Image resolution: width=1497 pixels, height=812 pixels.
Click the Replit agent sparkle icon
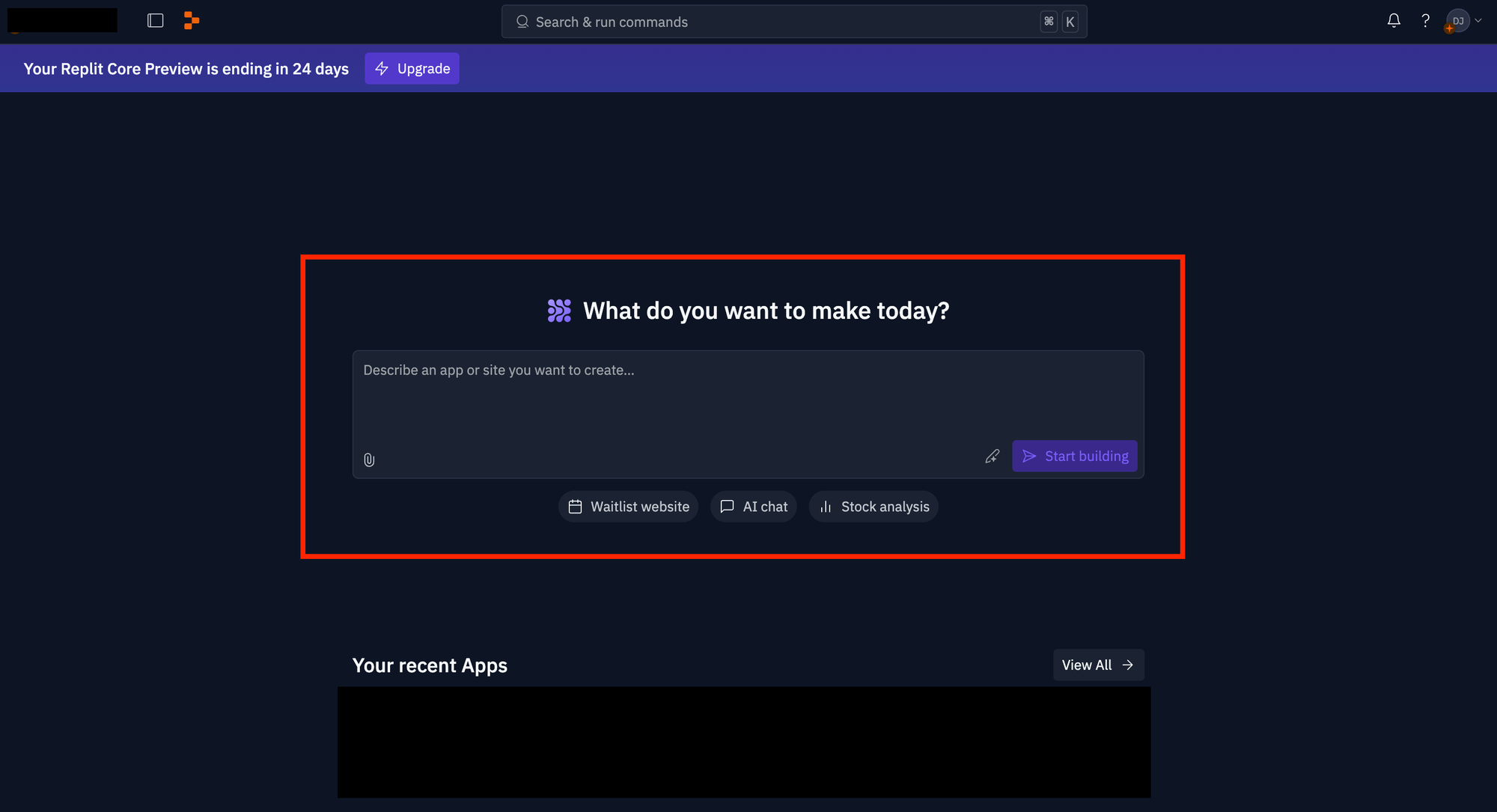point(560,310)
